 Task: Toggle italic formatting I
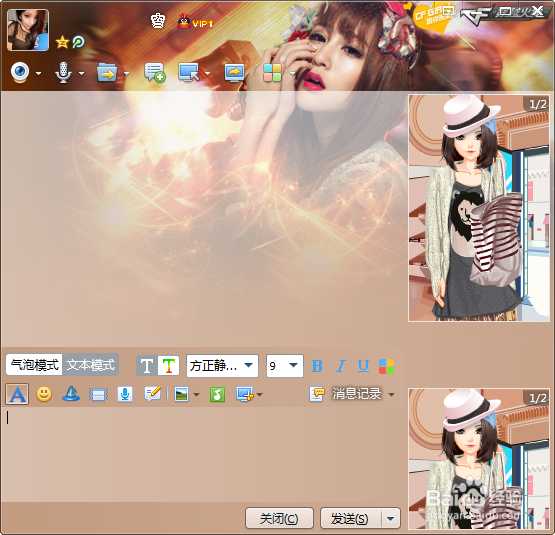[341, 366]
